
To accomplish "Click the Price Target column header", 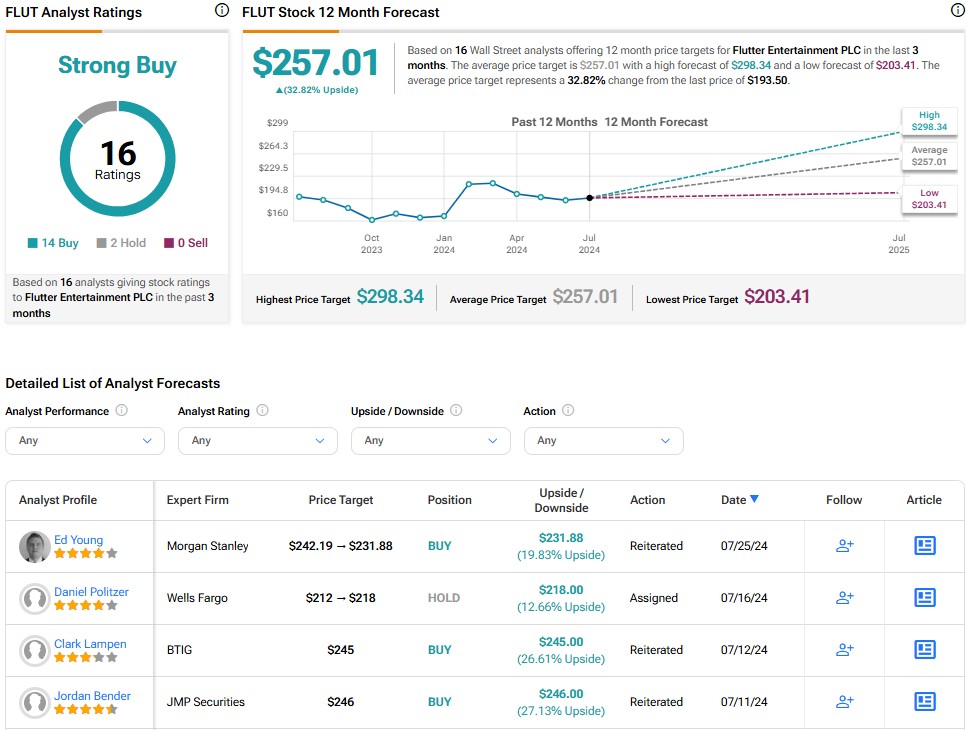I will [341, 500].
